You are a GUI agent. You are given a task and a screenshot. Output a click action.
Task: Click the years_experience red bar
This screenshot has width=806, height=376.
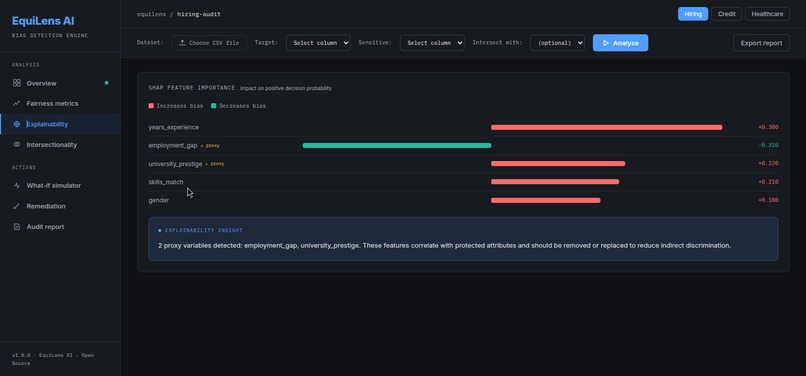607,127
